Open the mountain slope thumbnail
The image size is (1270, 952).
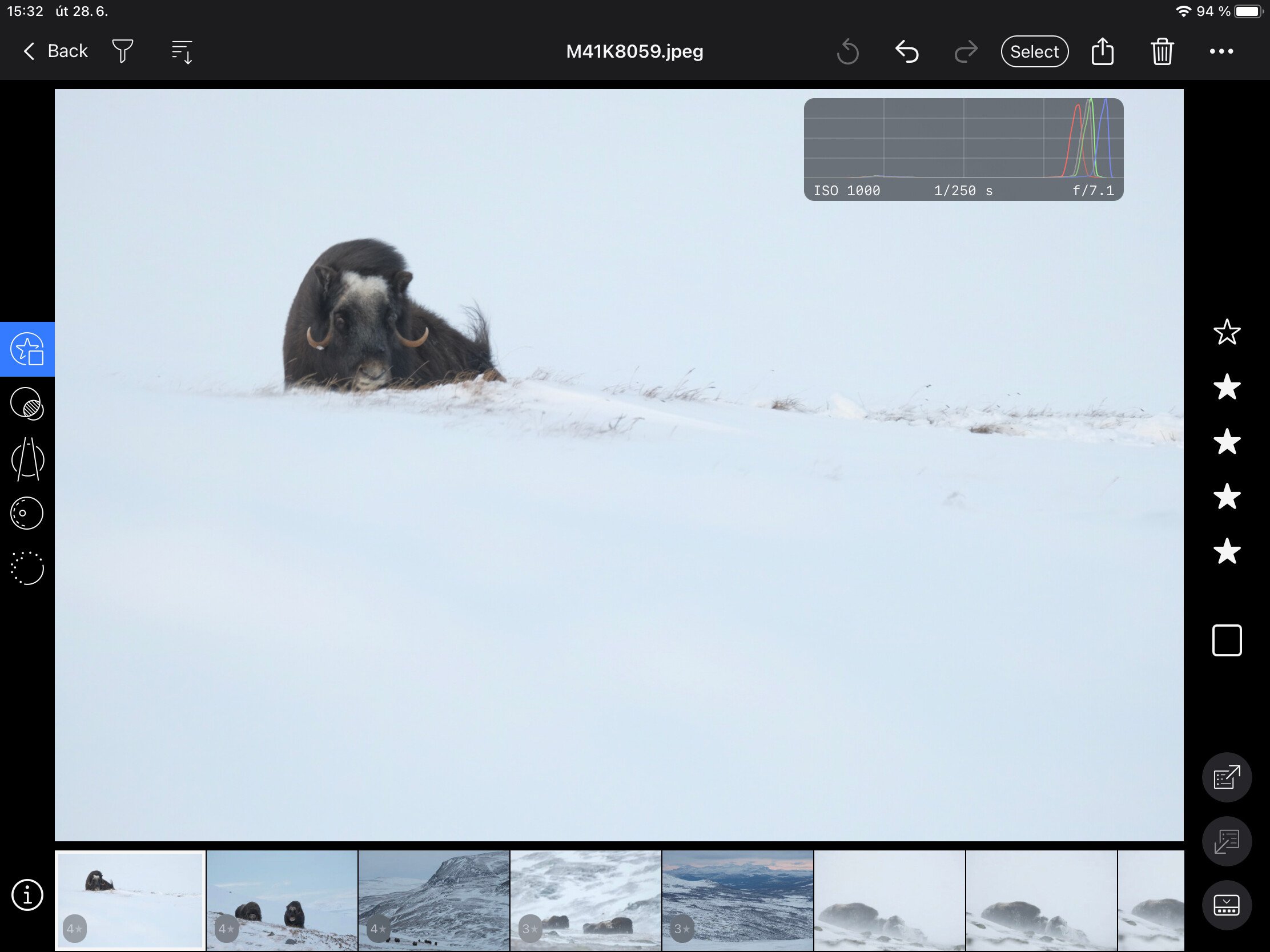[434, 900]
